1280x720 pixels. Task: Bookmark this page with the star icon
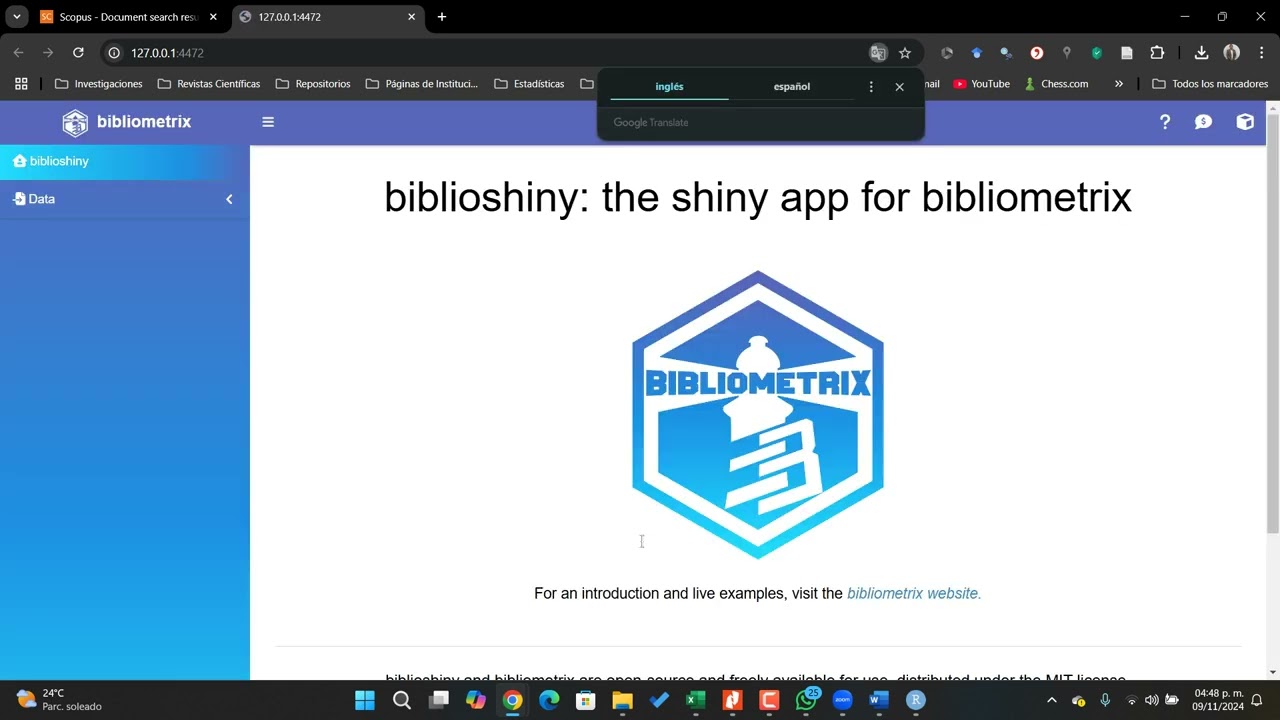click(905, 53)
